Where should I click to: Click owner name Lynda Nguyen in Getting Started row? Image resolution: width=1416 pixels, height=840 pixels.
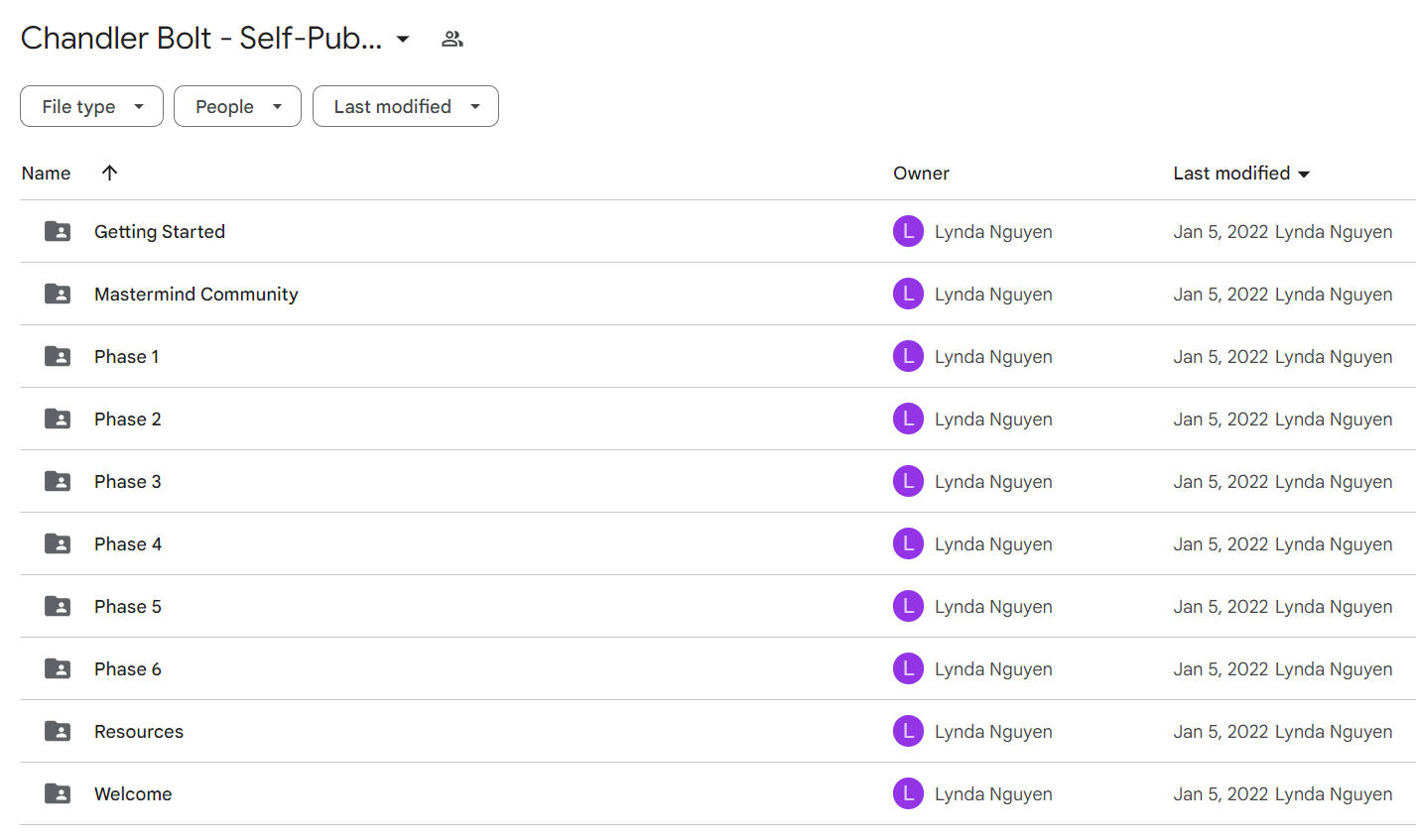click(x=993, y=232)
